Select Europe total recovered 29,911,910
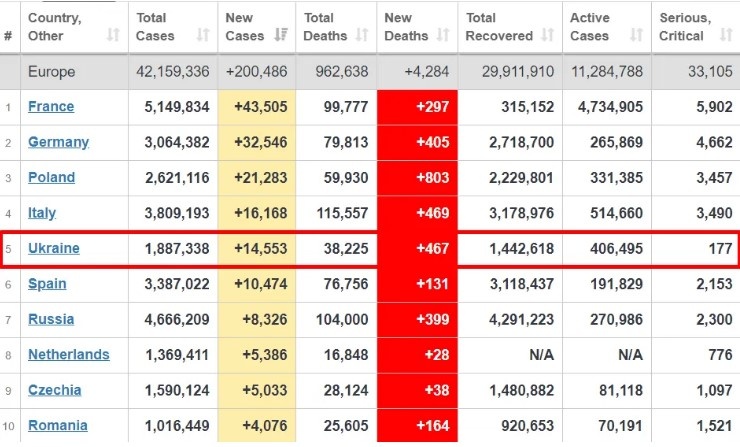The width and height of the screenshot is (740, 447). coord(518,72)
